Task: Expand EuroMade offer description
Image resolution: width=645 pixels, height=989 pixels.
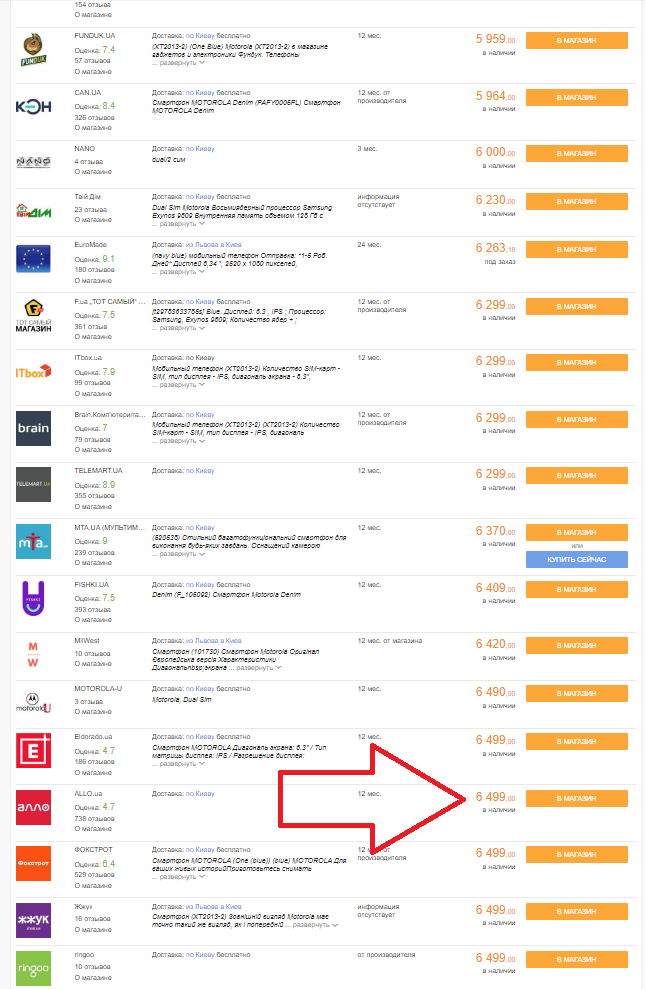Action: 182,272
